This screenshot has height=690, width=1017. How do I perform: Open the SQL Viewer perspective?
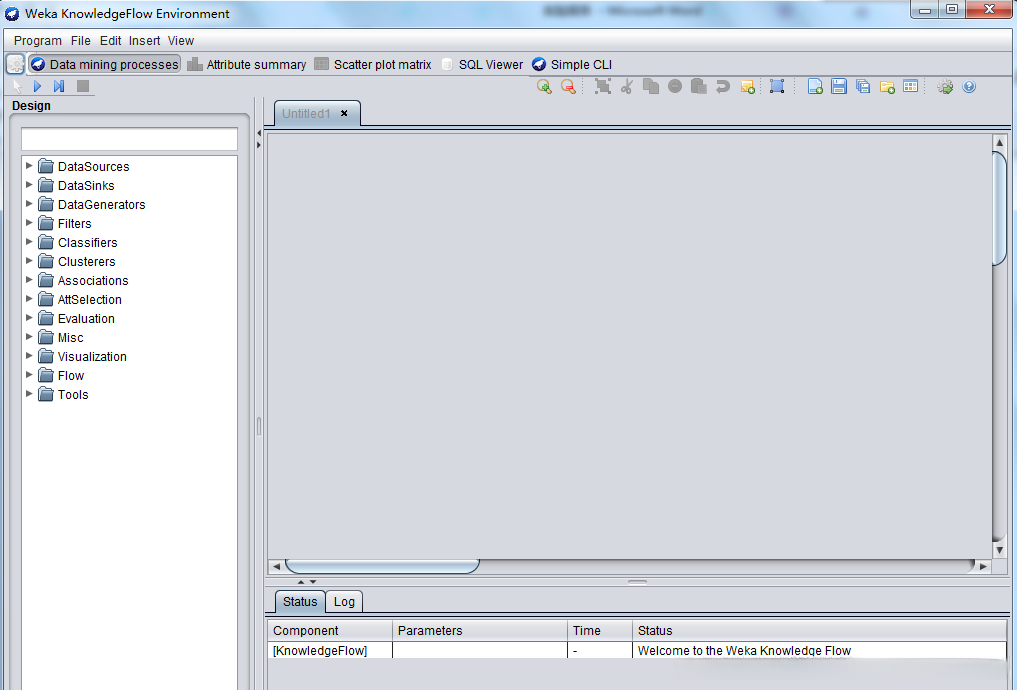(482, 64)
